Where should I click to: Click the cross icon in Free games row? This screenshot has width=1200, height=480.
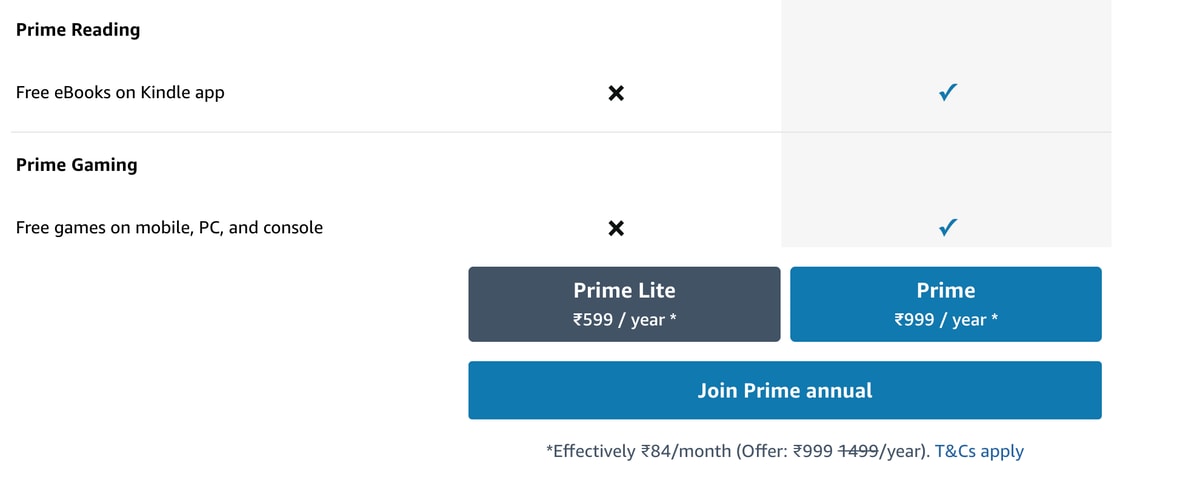tap(617, 228)
